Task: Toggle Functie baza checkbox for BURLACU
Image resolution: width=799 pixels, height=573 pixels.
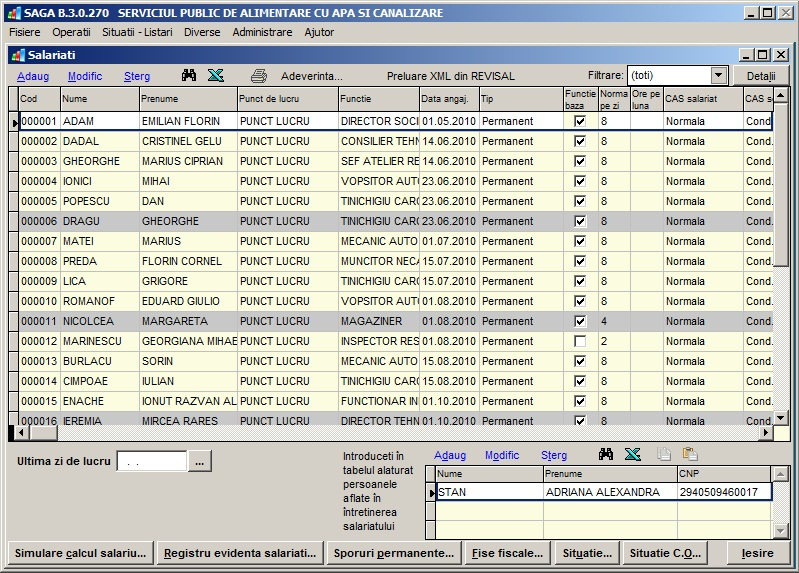Action: coord(580,361)
